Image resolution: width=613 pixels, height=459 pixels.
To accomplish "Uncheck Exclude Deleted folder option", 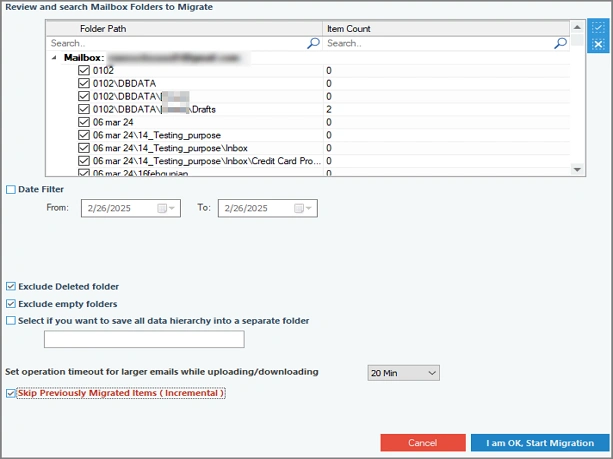I will point(11,286).
